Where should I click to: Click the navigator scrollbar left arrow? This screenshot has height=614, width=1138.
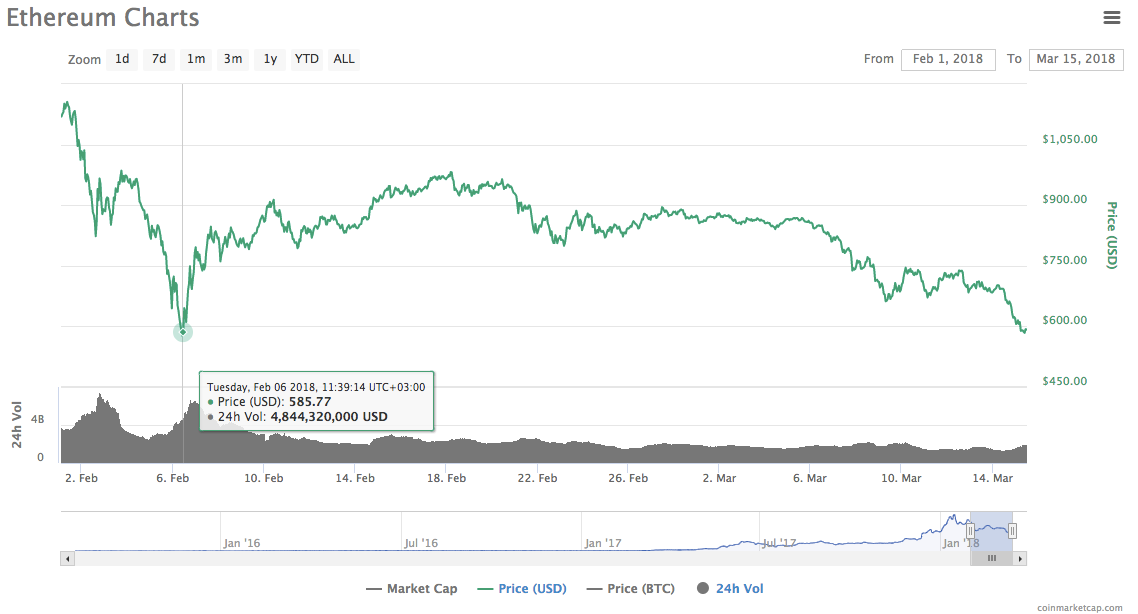pos(67,558)
